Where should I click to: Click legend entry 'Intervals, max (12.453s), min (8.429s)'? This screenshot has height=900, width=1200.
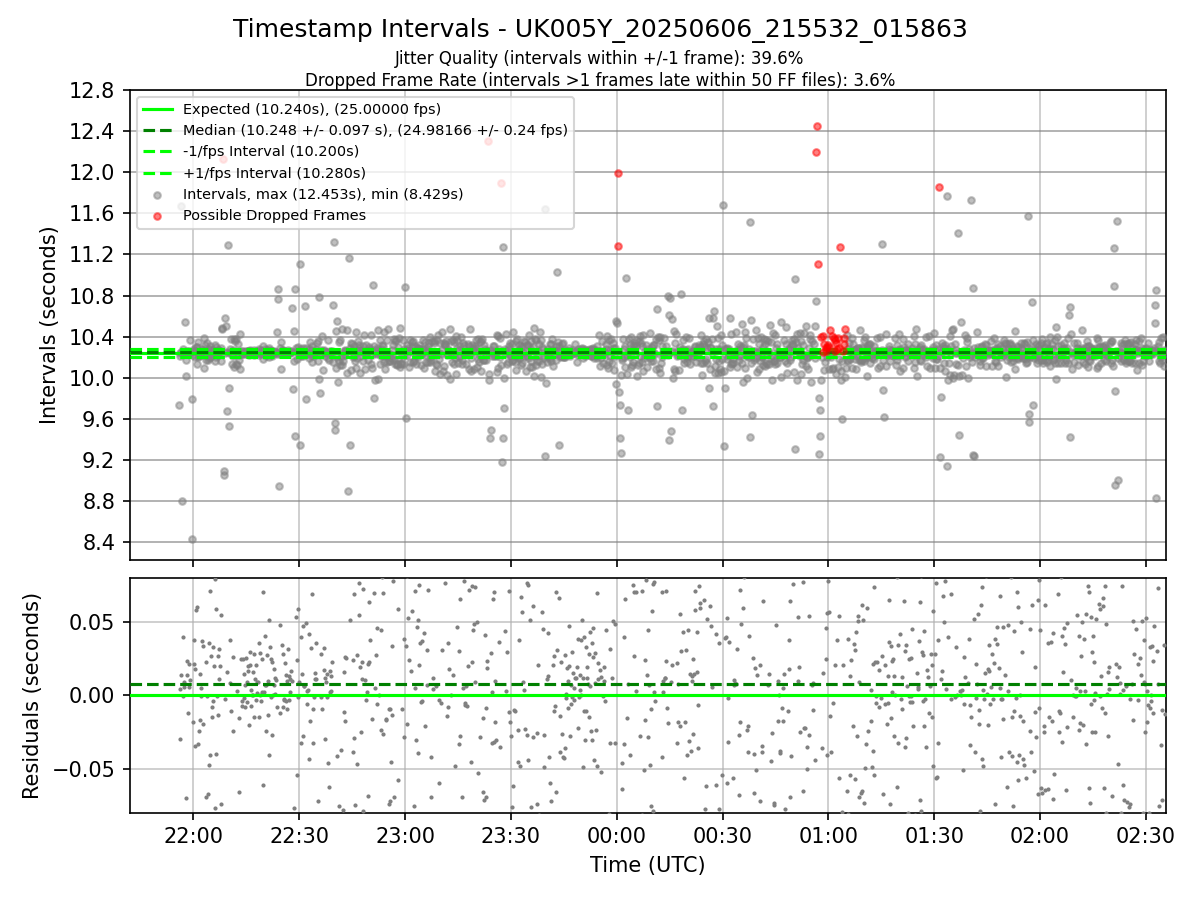click(x=323, y=194)
